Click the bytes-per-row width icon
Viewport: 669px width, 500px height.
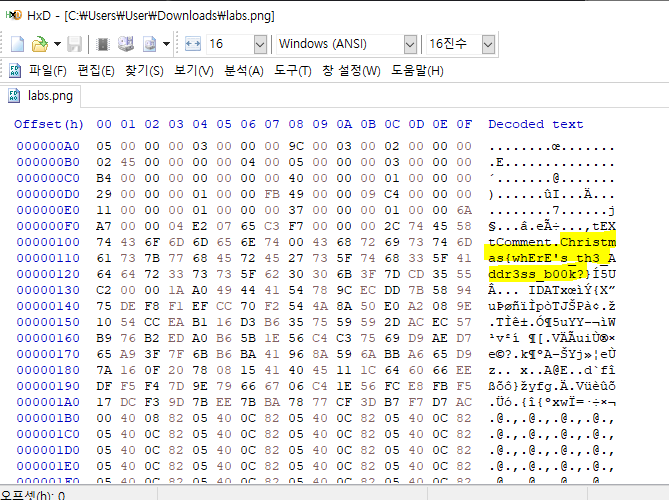(x=193, y=44)
